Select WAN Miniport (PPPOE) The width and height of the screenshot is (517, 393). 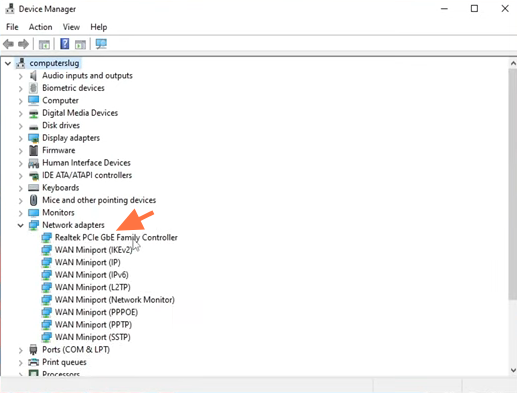click(96, 312)
